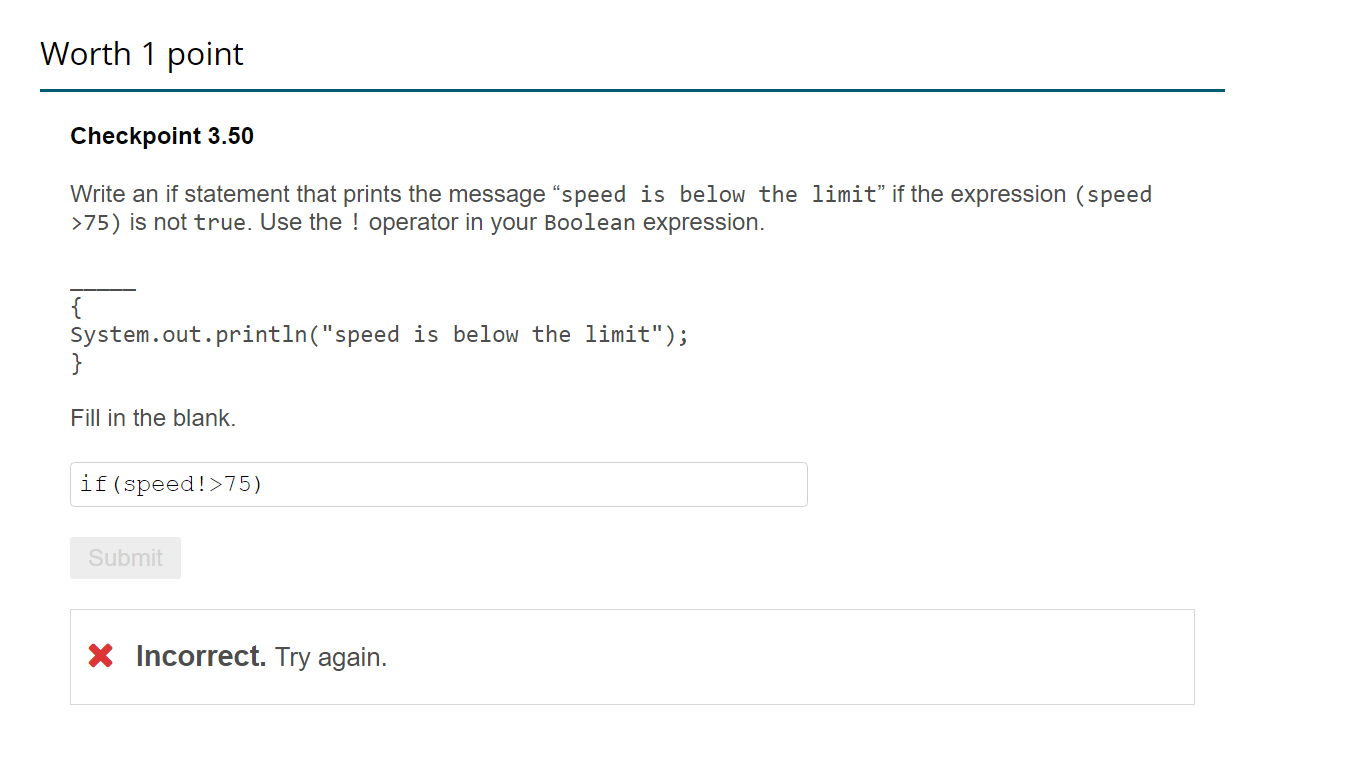
Task: Click the Try again. feedback text
Action: pyautogui.click(x=330, y=657)
